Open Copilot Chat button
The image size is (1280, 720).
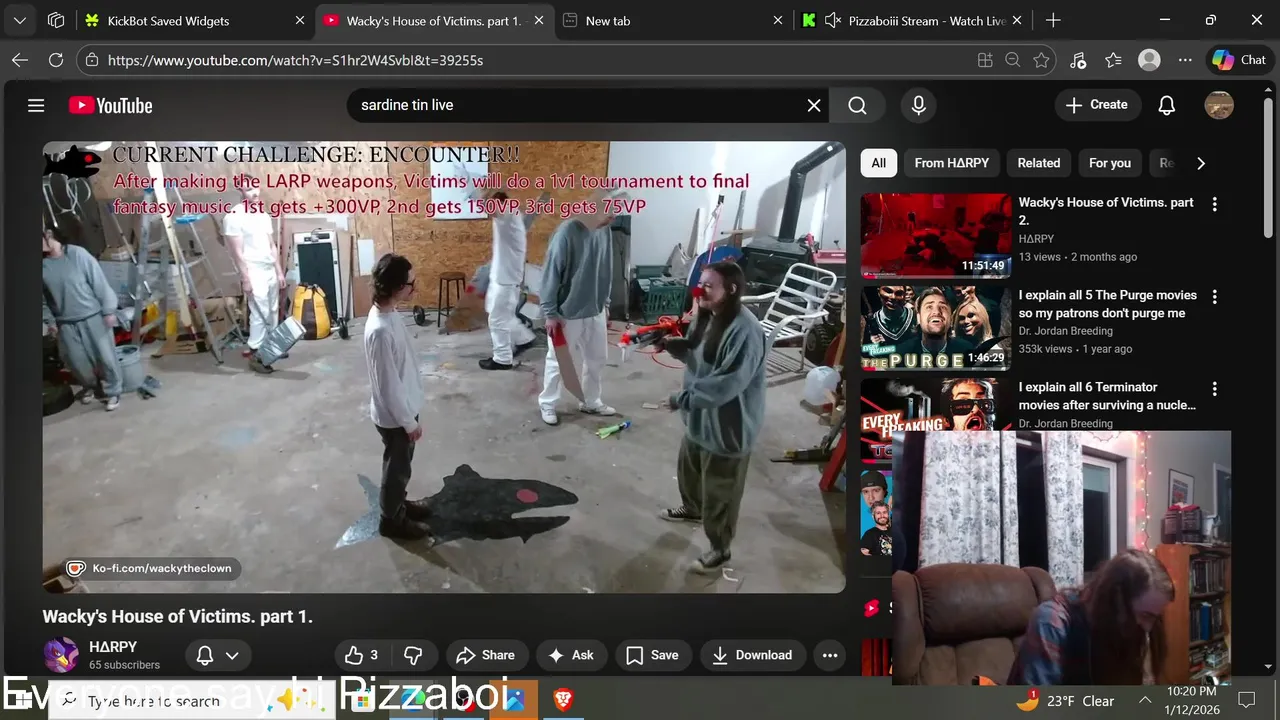tap(1240, 60)
